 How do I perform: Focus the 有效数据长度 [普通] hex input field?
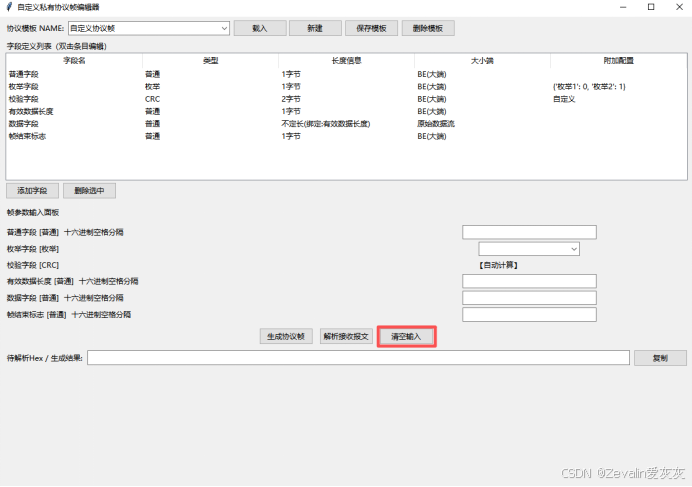[x=529, y=281]
